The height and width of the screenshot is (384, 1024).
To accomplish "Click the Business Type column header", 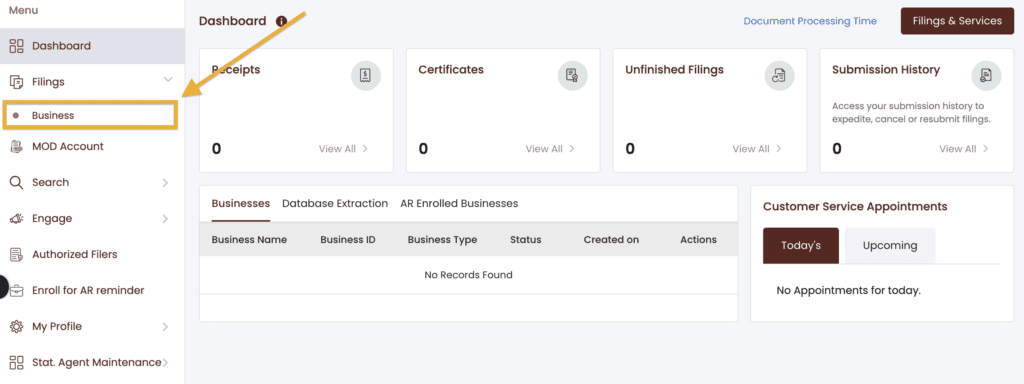I will coord(442,240).
